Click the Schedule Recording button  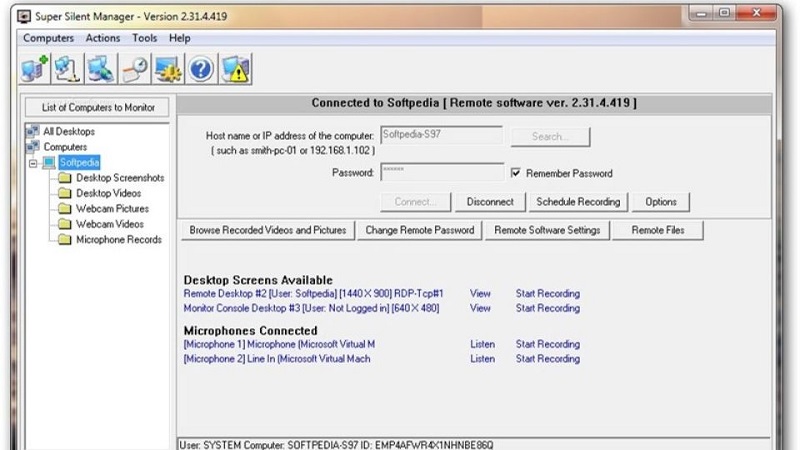pyautogui.click(x=578, y=201)
